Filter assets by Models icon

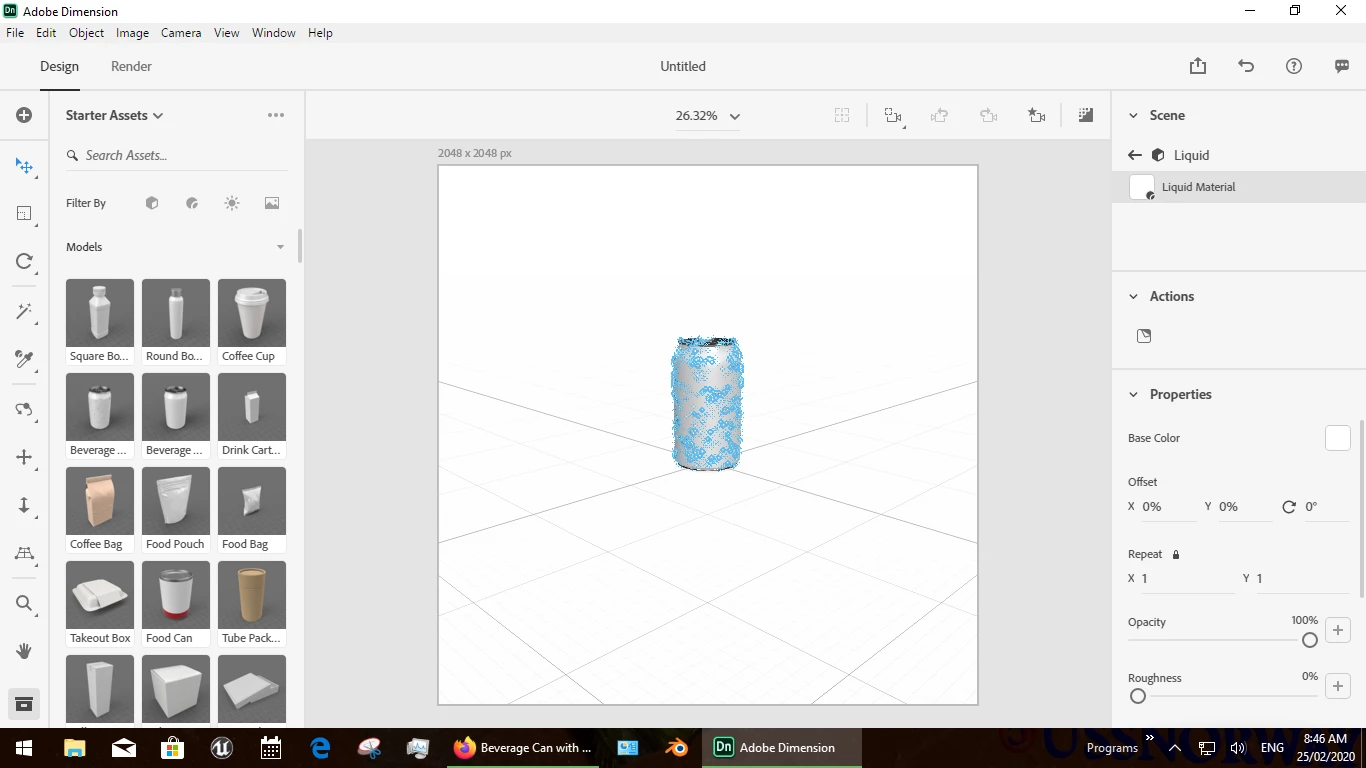[x=152, y=203]
